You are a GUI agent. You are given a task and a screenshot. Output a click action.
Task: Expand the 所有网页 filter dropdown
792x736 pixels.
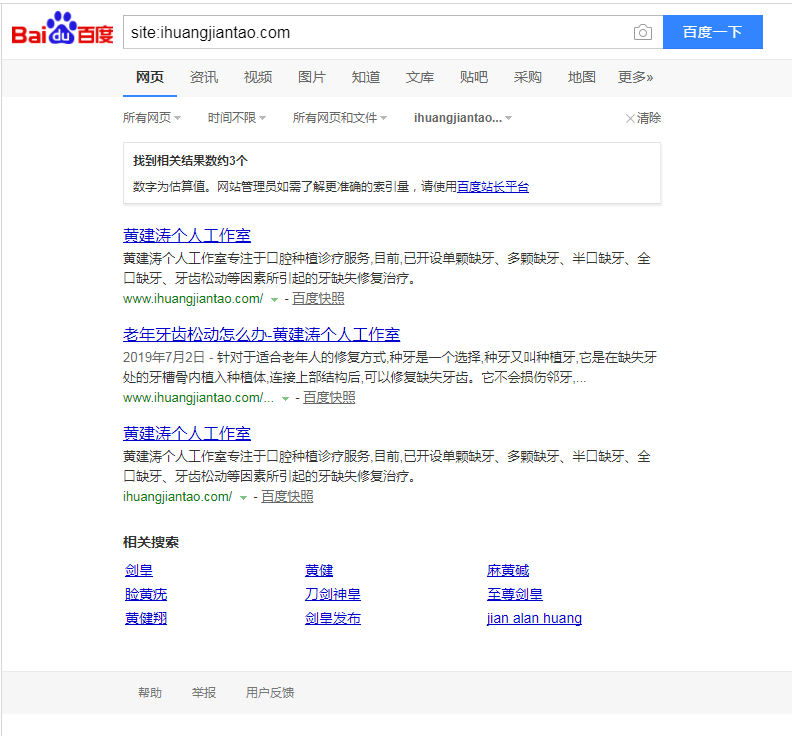tap(152, 118)
